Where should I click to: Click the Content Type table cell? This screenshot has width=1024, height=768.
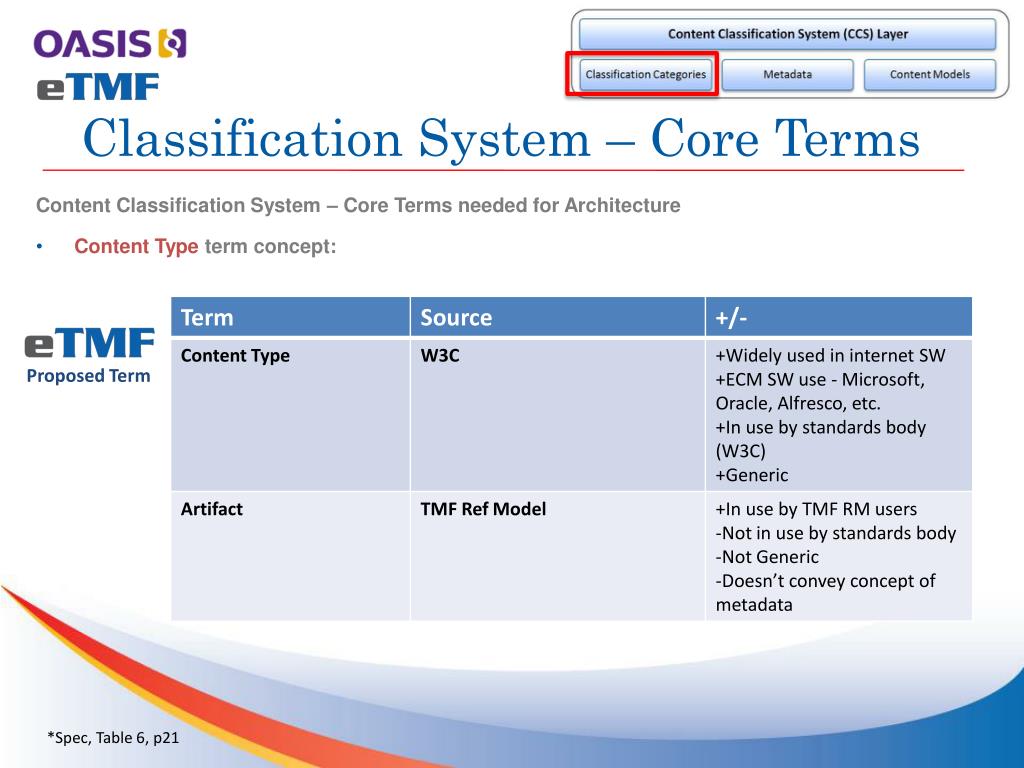point(291,415)
